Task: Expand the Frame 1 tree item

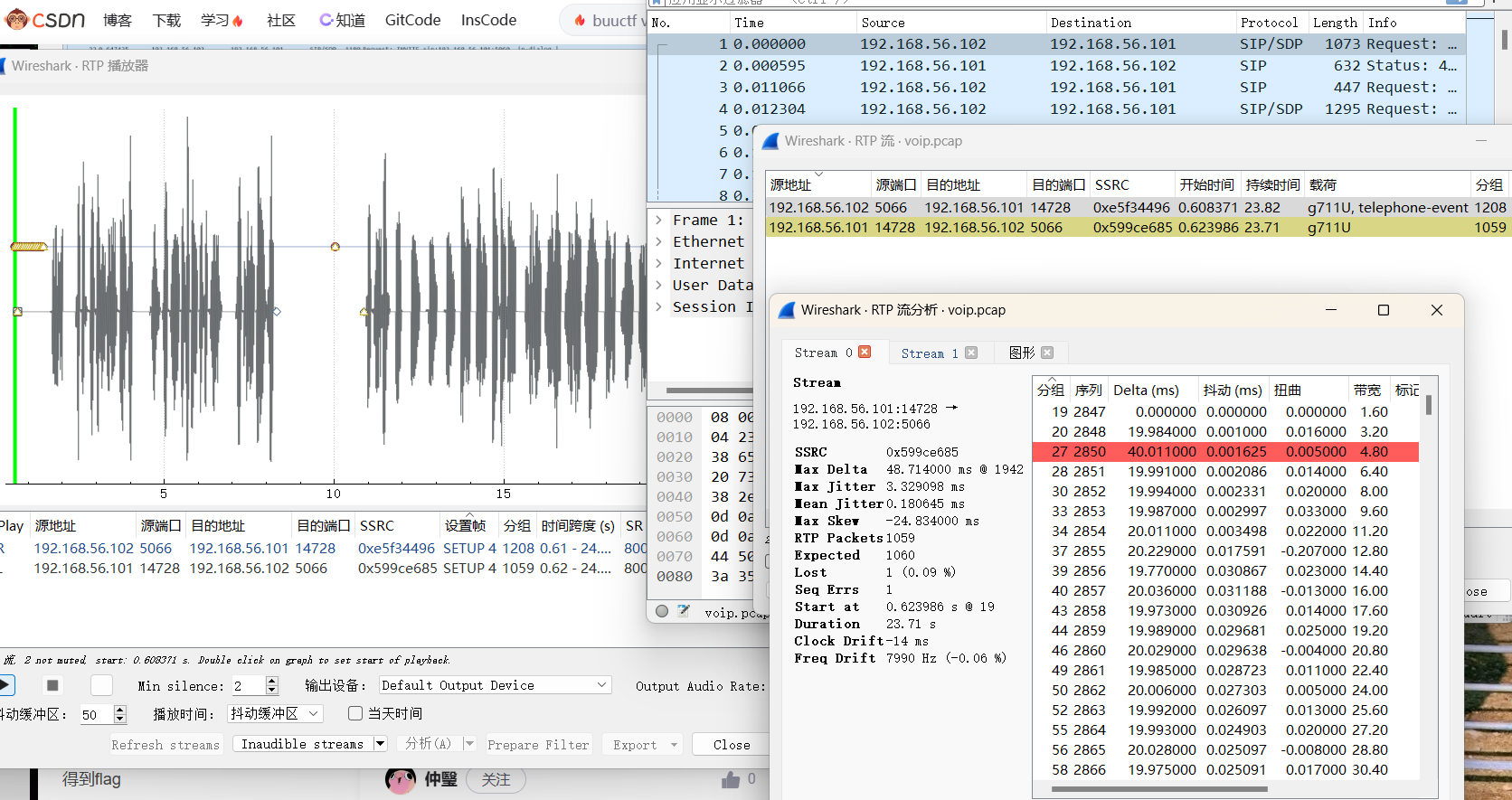Action: [x=659, y=220]
